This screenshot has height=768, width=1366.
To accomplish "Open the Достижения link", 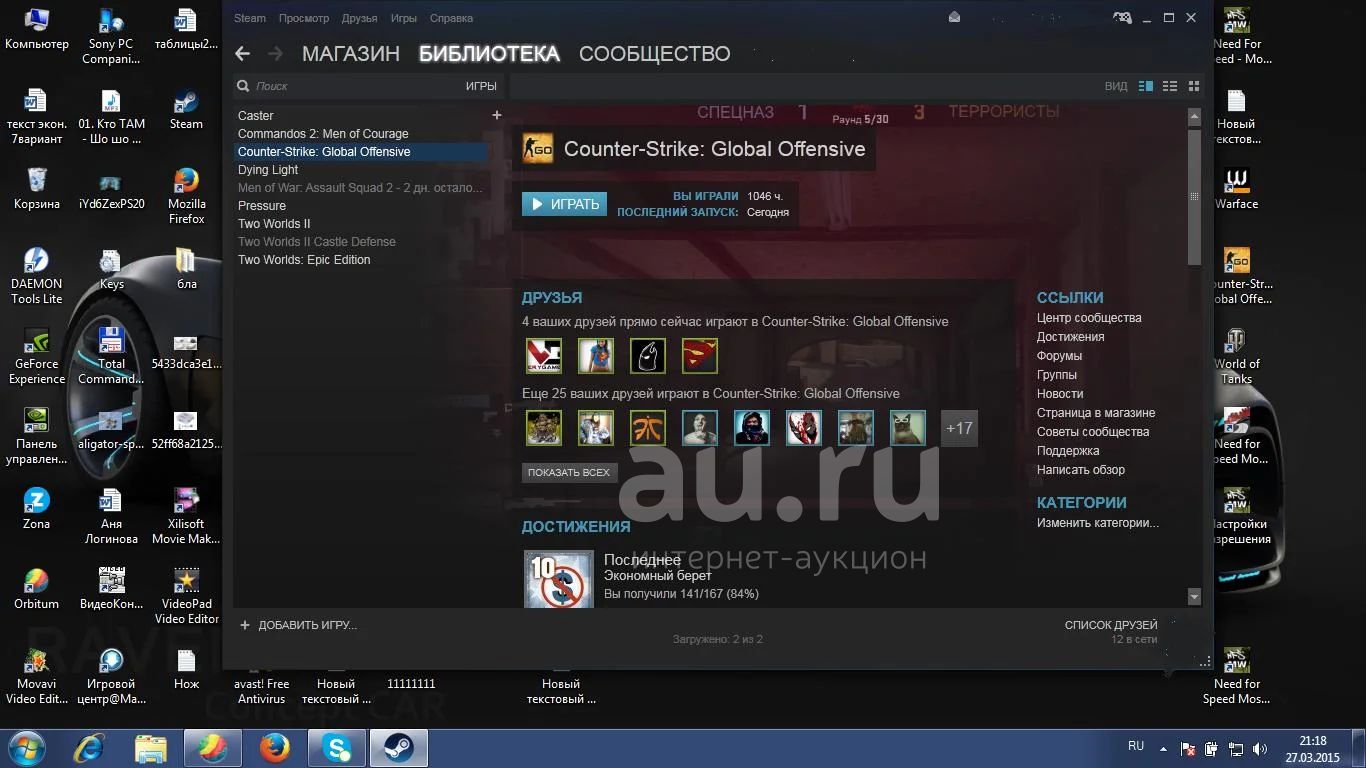I will [1071, 337].
